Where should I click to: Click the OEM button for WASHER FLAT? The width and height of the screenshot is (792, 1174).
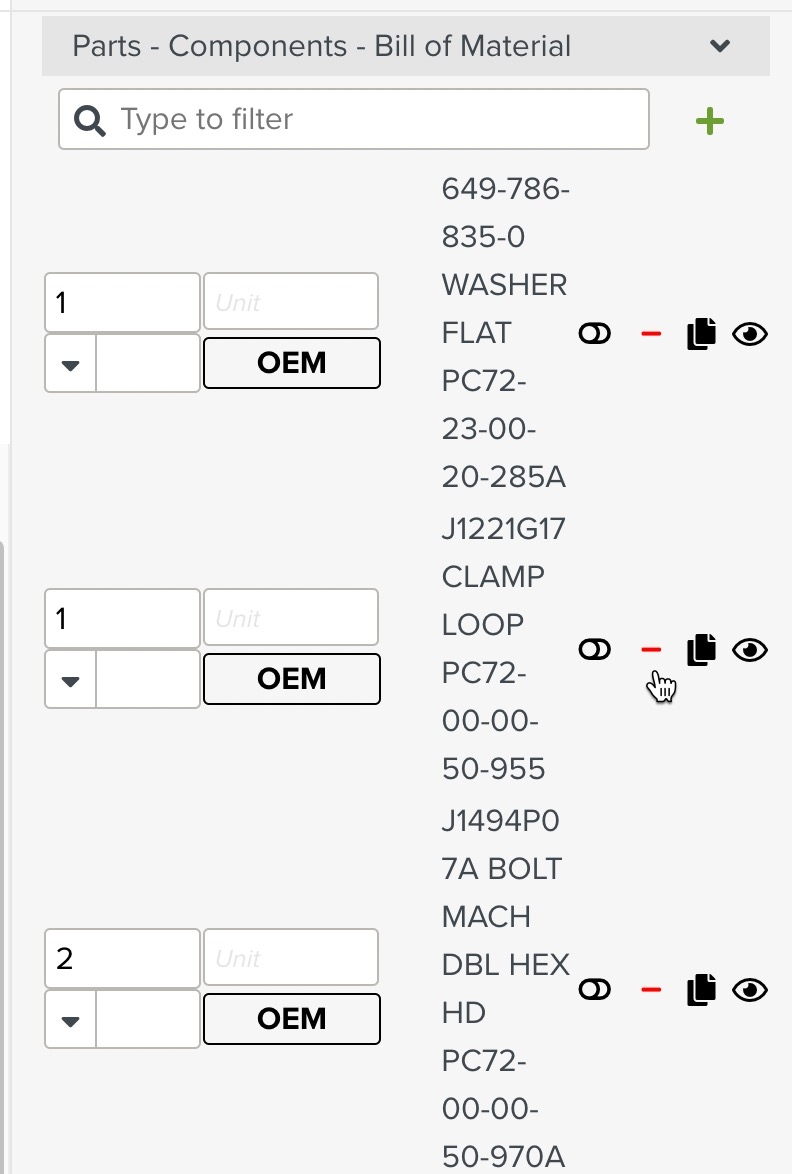click(291, 362)
